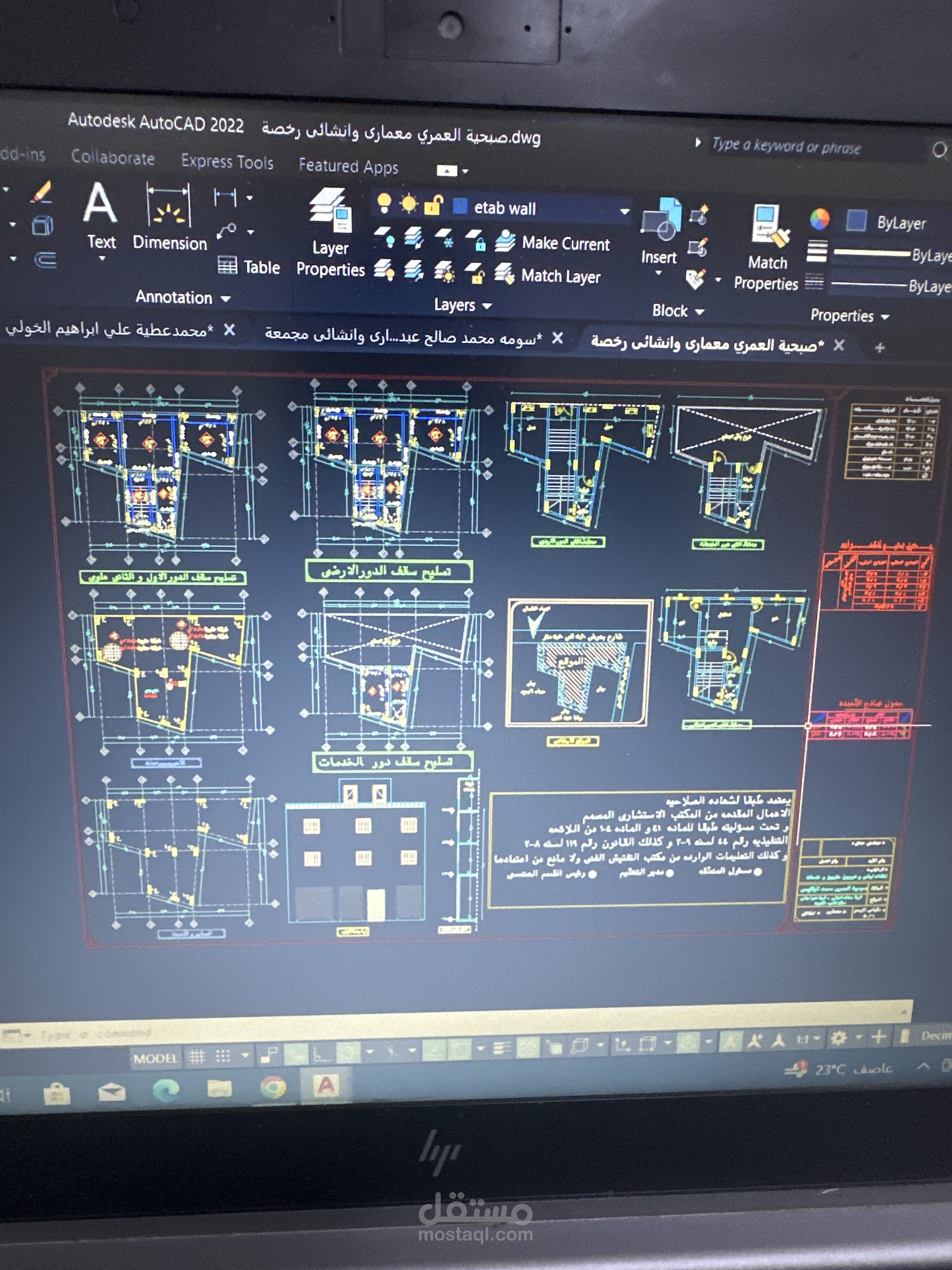Click the search magnifier icon

pos(939,151)
